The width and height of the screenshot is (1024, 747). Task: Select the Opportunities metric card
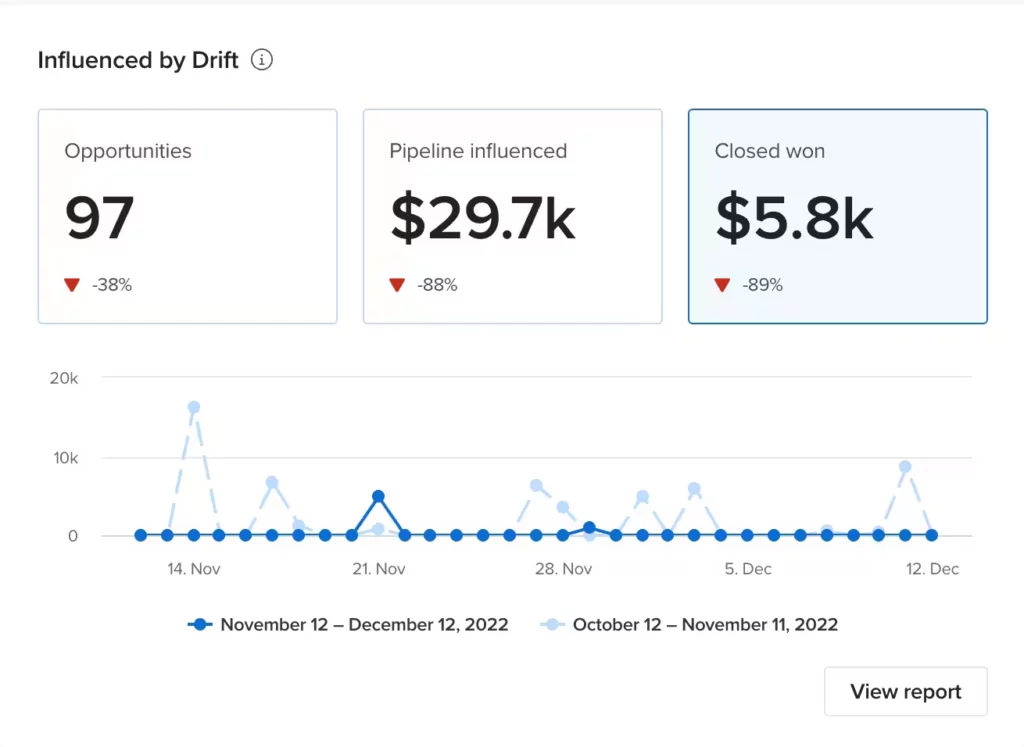click(x=187, y=216)
